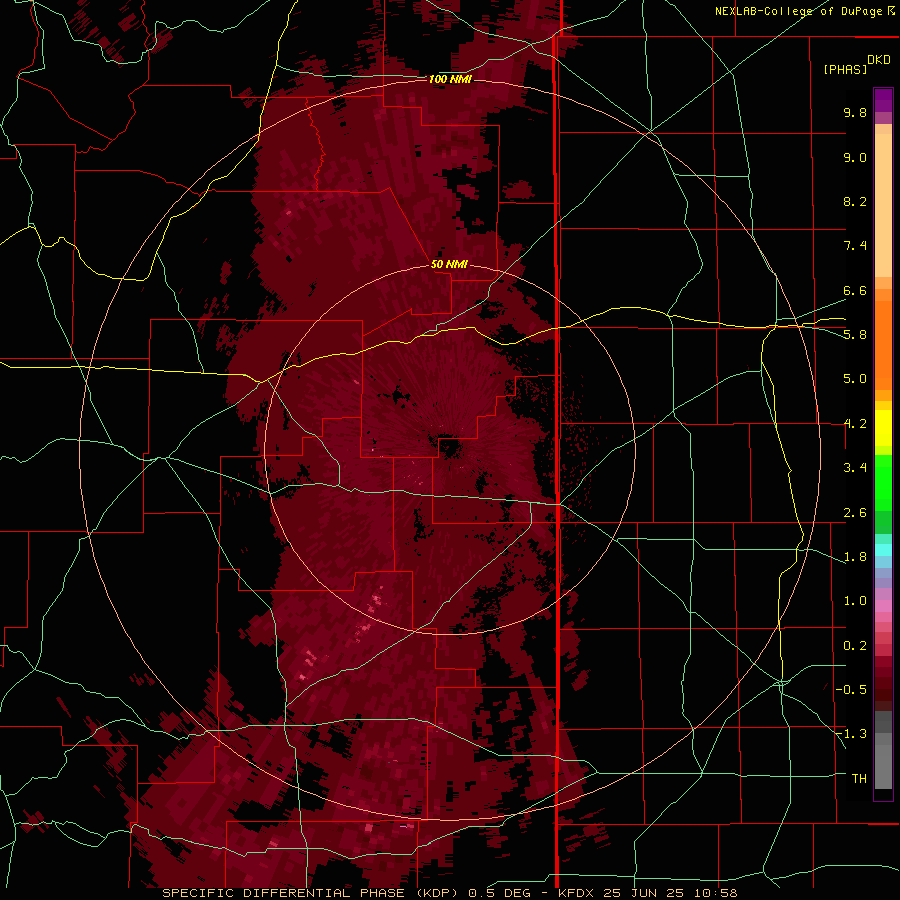Click the 100 NMI range ring label

click(x=450, y=79)
